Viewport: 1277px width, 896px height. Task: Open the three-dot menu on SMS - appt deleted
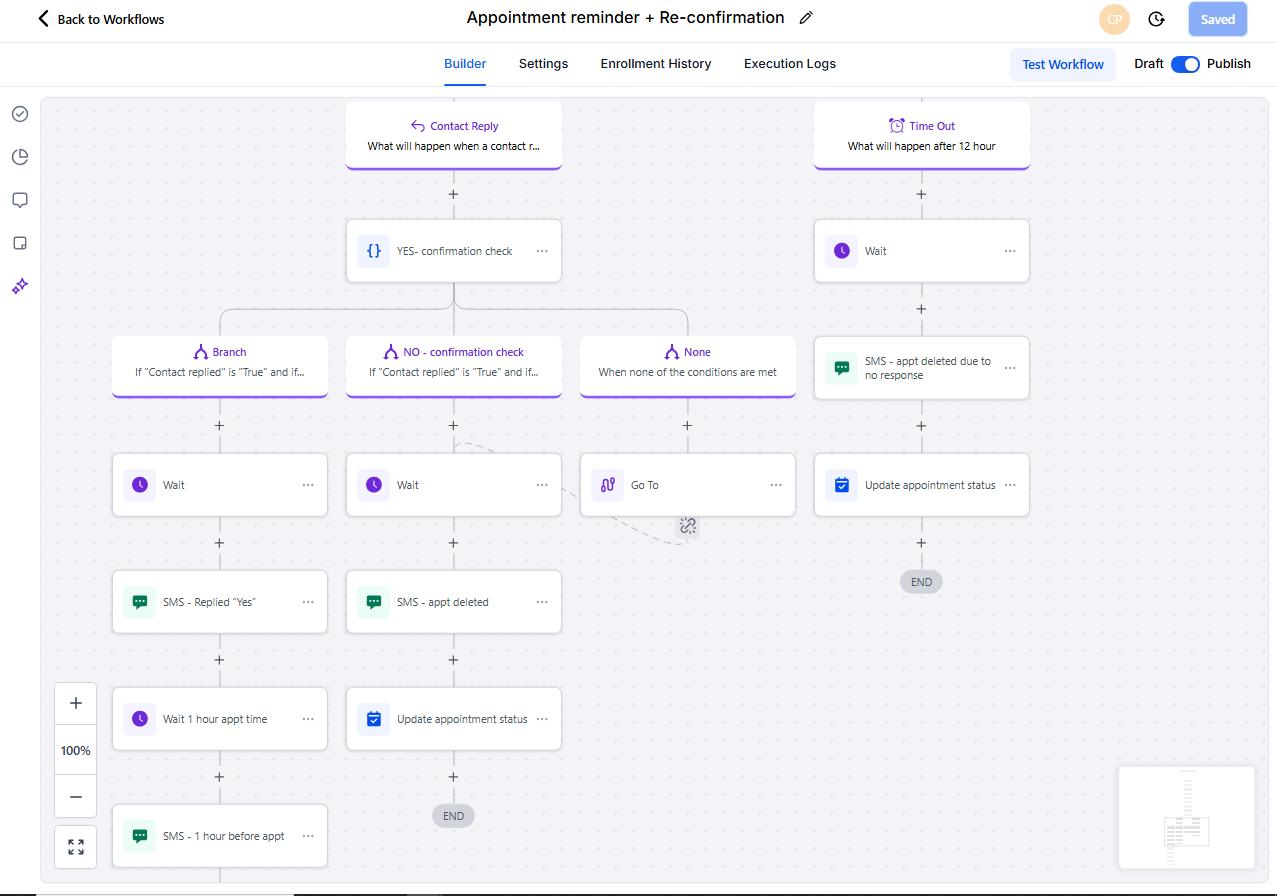click(542, 602)
